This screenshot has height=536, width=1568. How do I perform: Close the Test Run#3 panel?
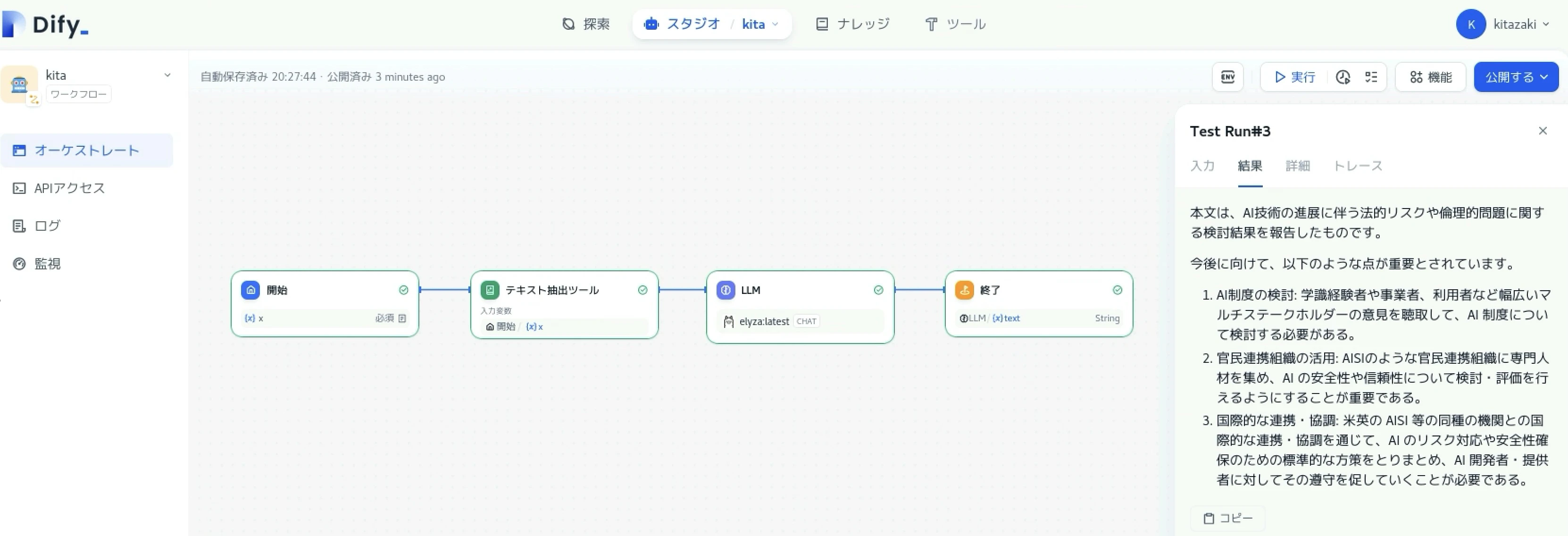click(1543, 131)
